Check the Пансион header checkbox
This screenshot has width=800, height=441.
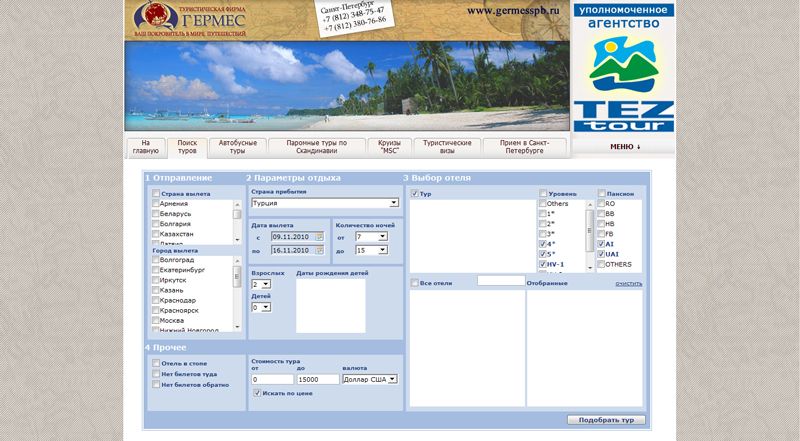click(x=602, y=193)
